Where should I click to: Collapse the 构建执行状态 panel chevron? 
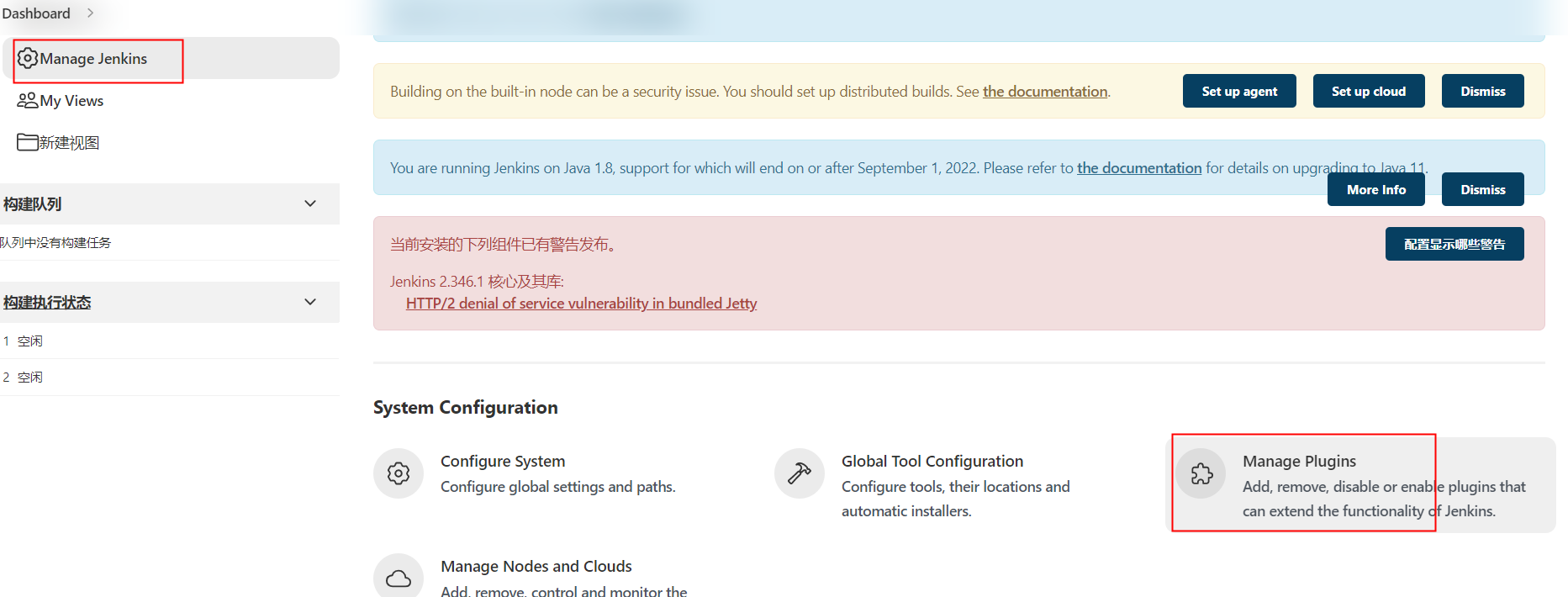pyautogui.click(x=310, y=302)
